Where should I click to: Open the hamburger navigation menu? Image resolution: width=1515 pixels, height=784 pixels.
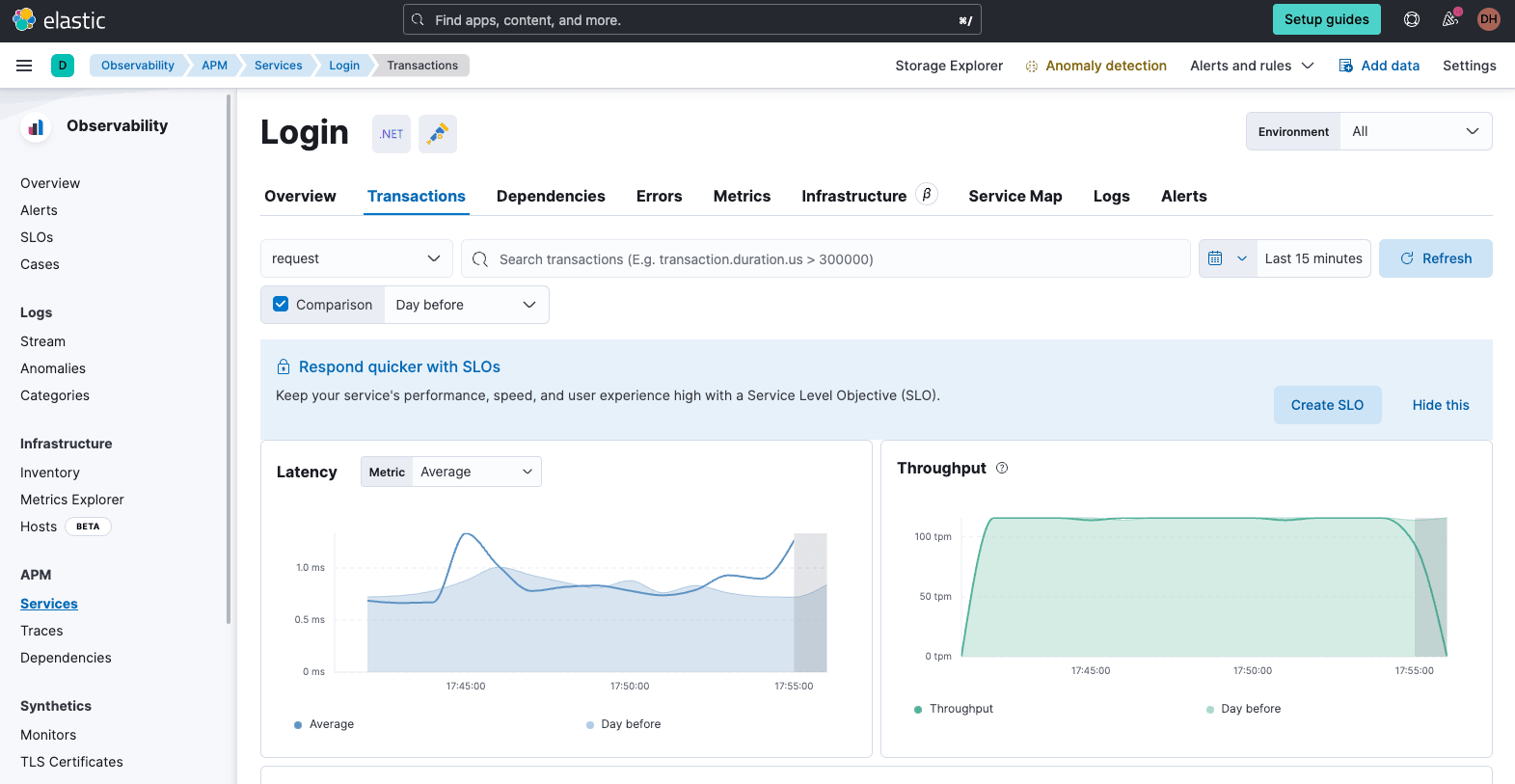click(x=24, y=66)
